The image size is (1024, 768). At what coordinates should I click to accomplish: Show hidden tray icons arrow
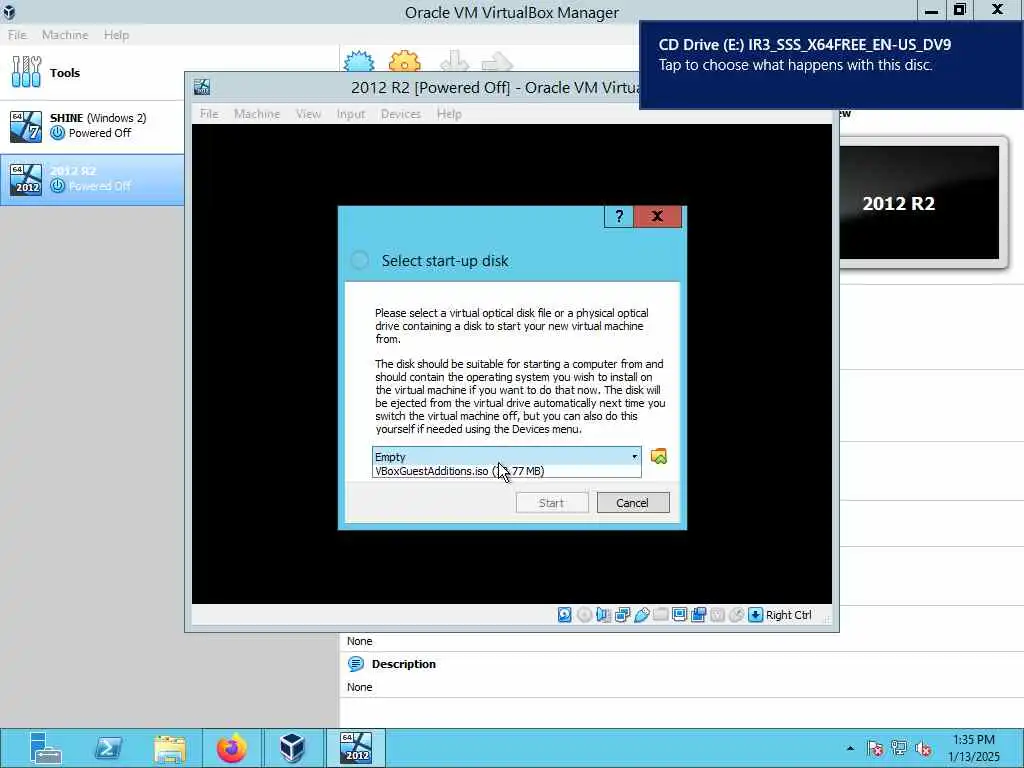pyautogui.click(x=850, y=748)
